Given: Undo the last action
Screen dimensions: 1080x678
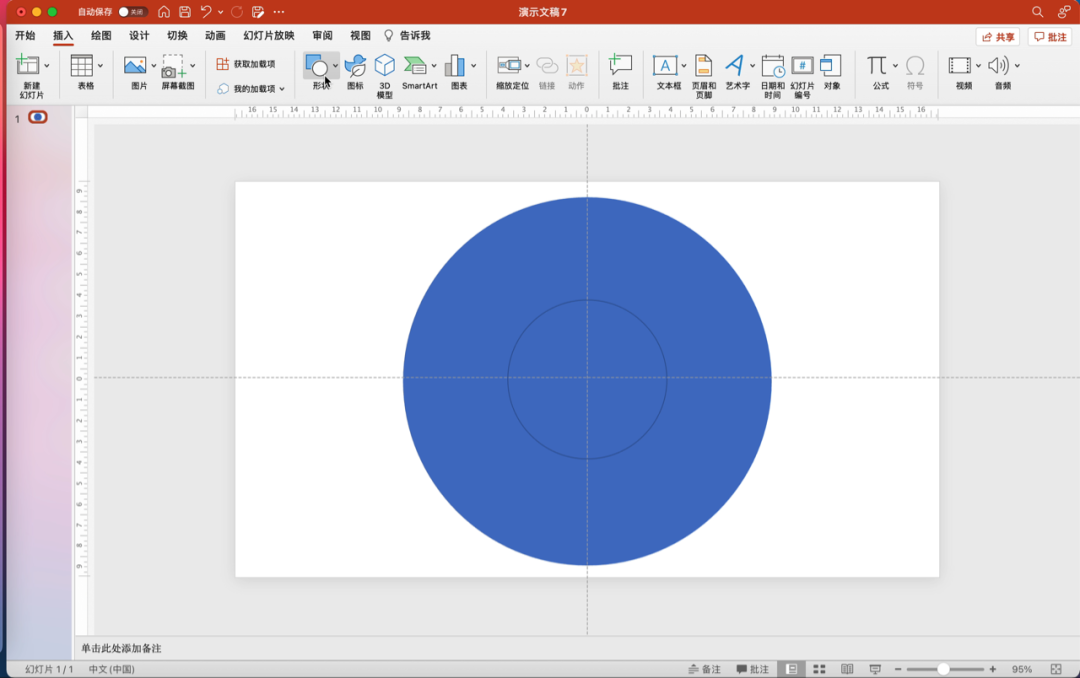Looking at the screenshot, I should tap(206, 12).
